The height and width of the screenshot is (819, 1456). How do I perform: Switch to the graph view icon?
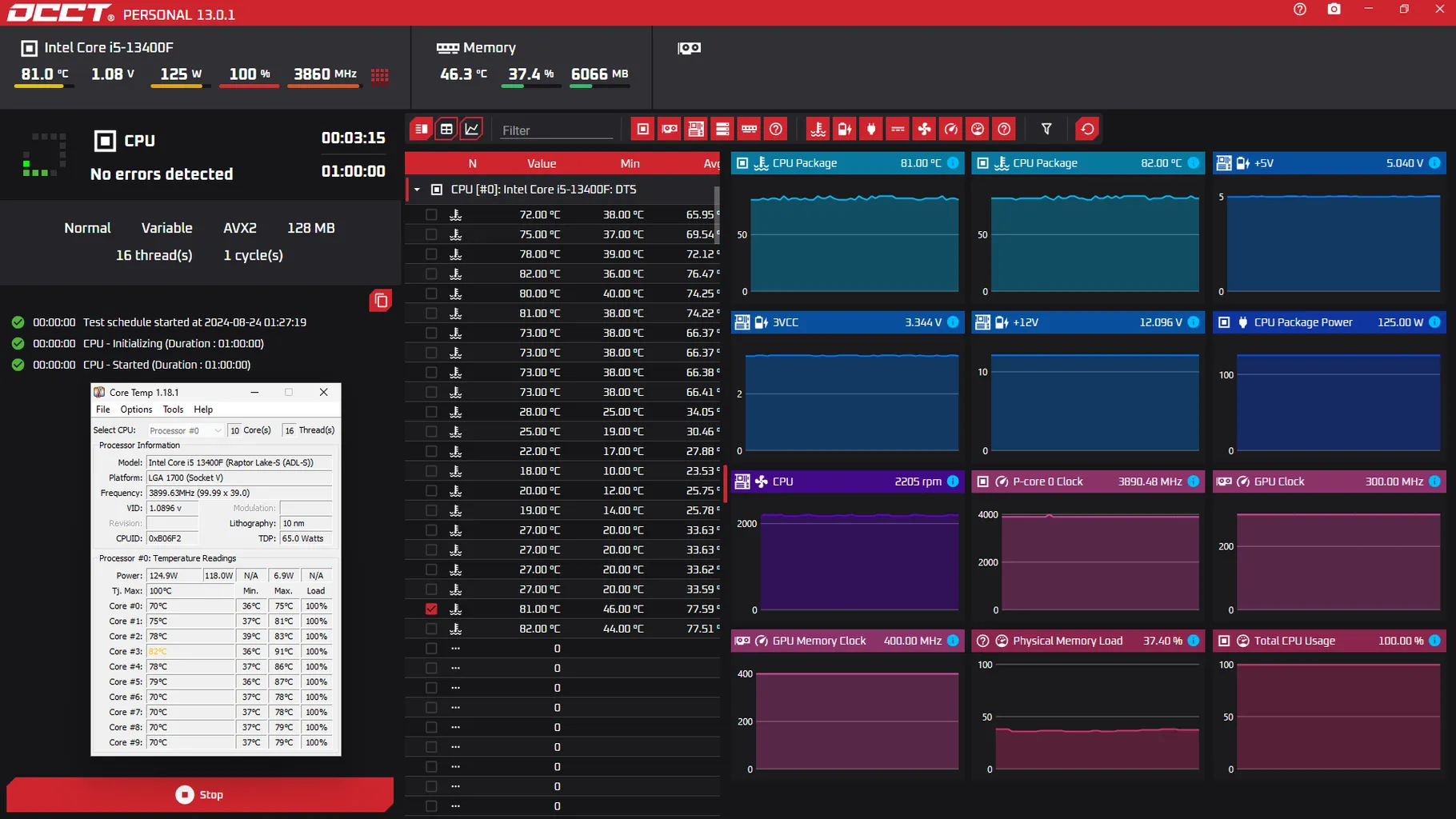pos(472,129)
